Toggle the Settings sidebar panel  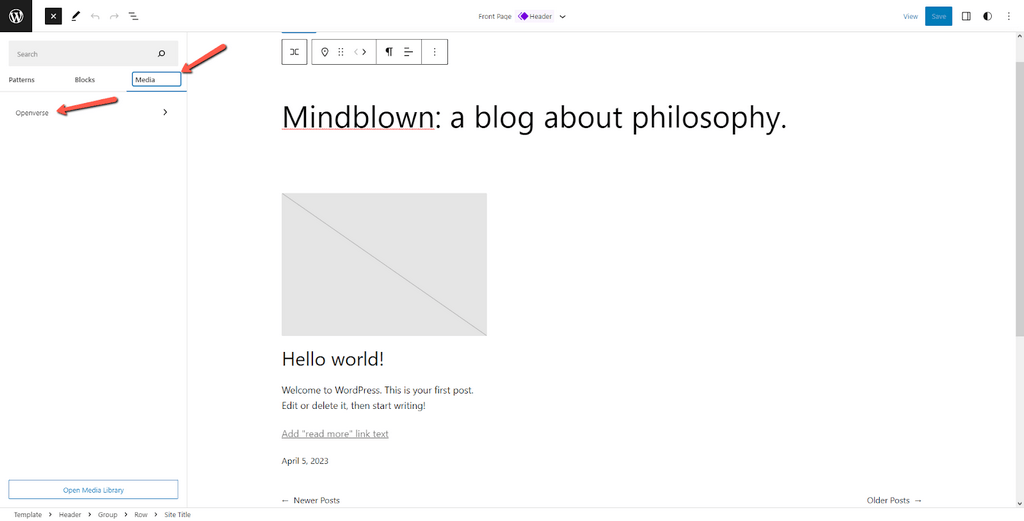966,16
